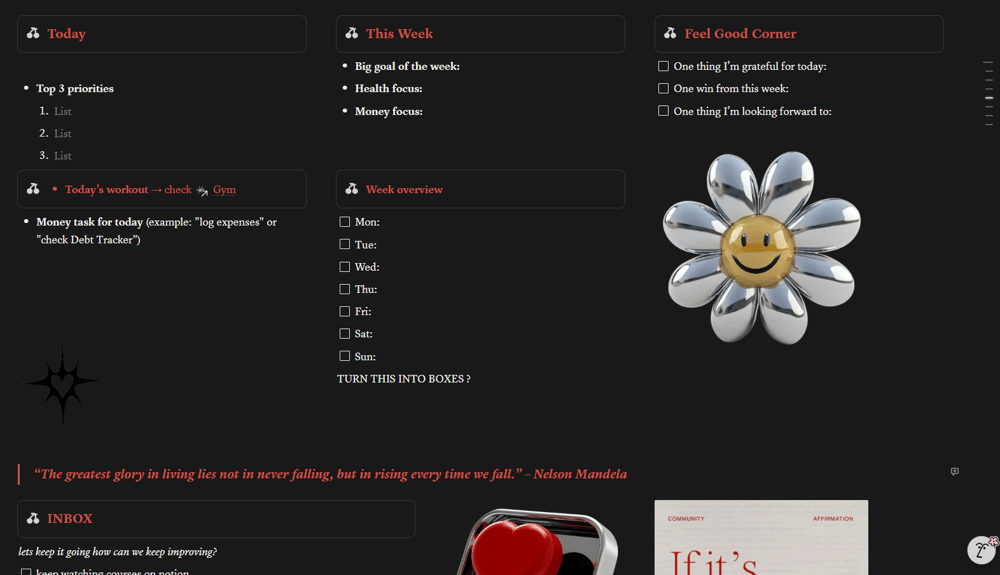Click the first List placeholder under Top 3 priorities
This screenshot has width=1000, height=575.
tap(62, 111)
